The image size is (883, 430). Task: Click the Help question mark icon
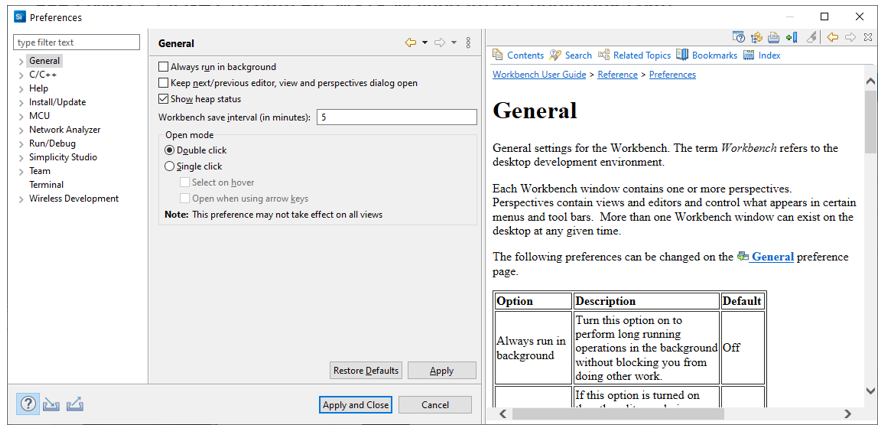(28, 404)
